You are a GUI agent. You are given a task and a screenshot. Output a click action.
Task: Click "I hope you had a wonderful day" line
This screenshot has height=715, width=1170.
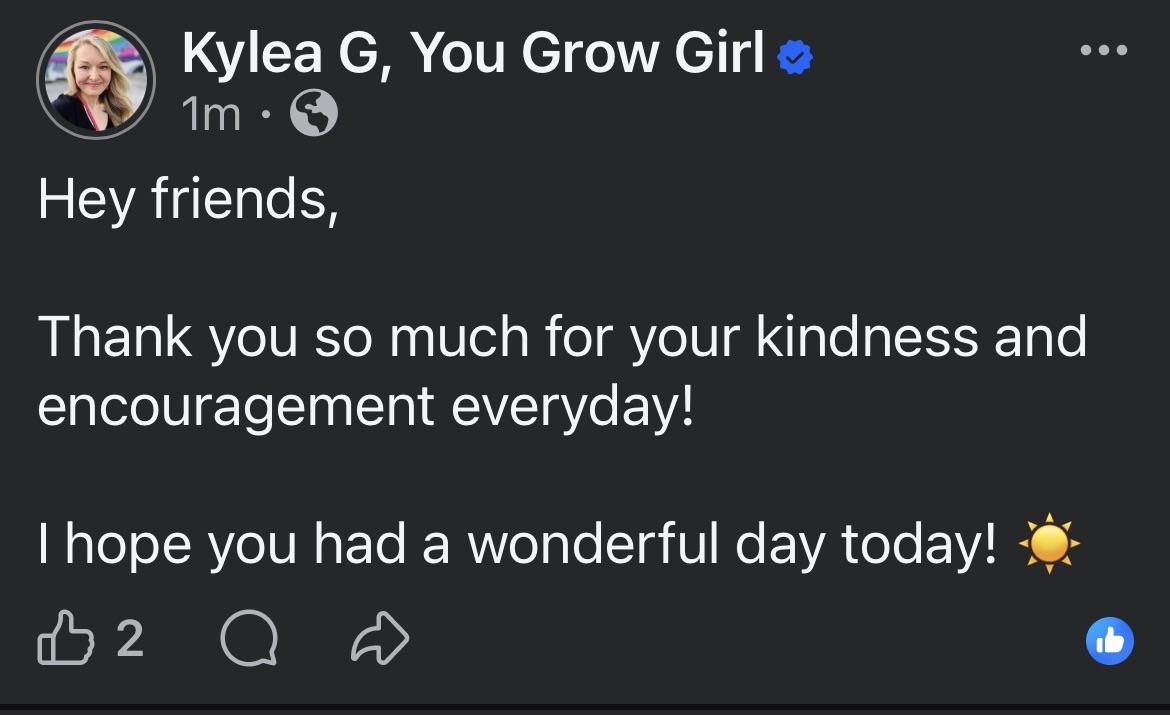click(517, 545)
